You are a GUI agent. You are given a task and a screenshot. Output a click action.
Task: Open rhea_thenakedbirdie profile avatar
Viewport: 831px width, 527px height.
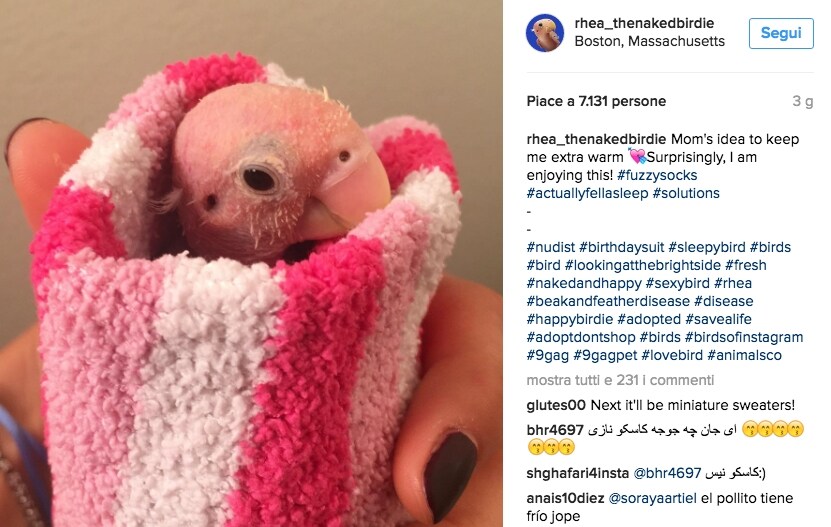(x=544, y=33)
